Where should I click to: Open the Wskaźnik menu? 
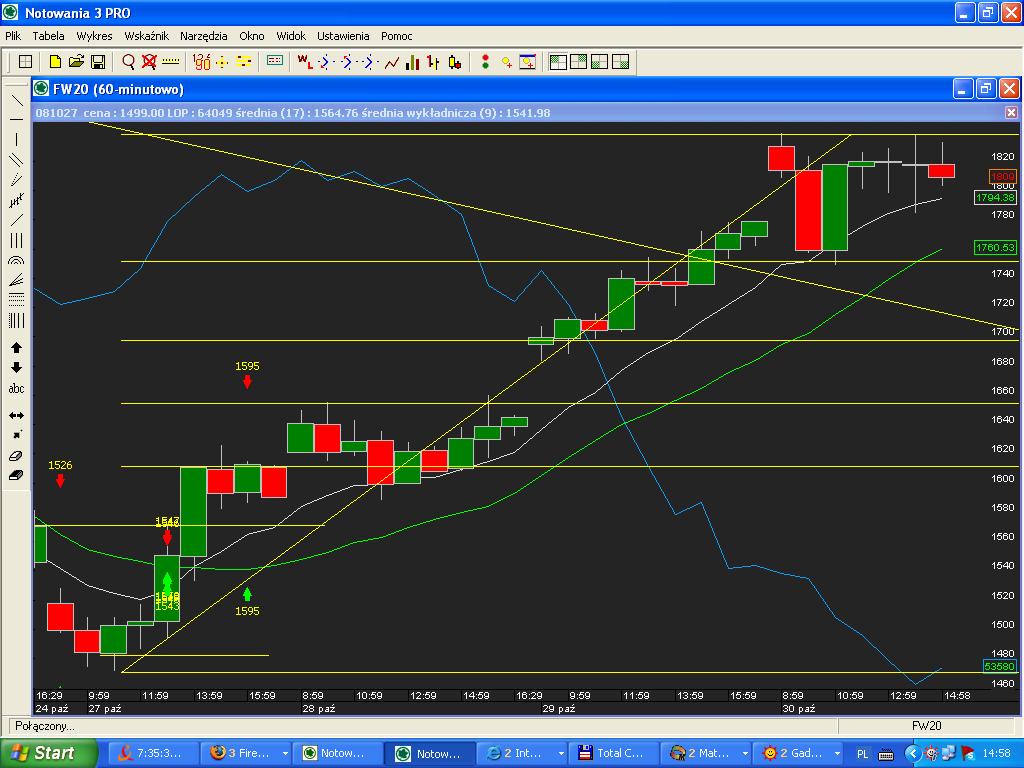pyautogui.click(x=146, y=36)
